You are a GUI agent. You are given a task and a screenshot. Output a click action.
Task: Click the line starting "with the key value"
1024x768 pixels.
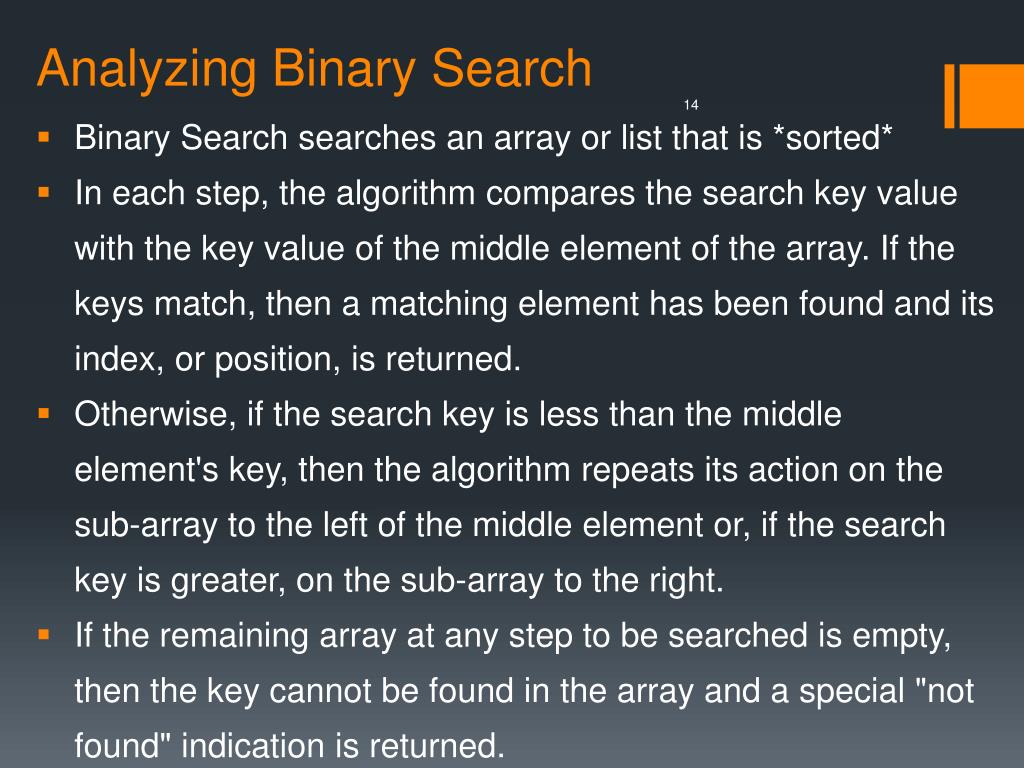[514, 248]
